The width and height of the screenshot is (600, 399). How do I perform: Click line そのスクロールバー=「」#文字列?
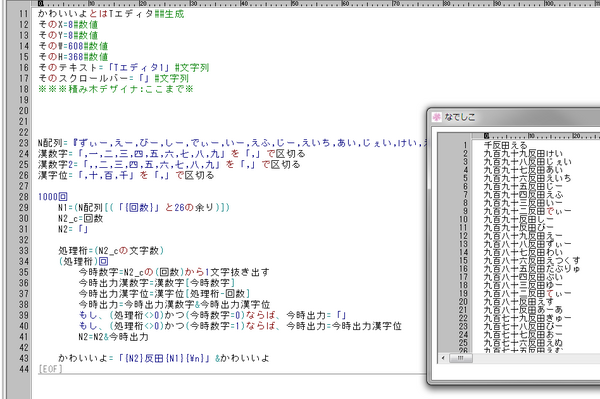(113, 78)
